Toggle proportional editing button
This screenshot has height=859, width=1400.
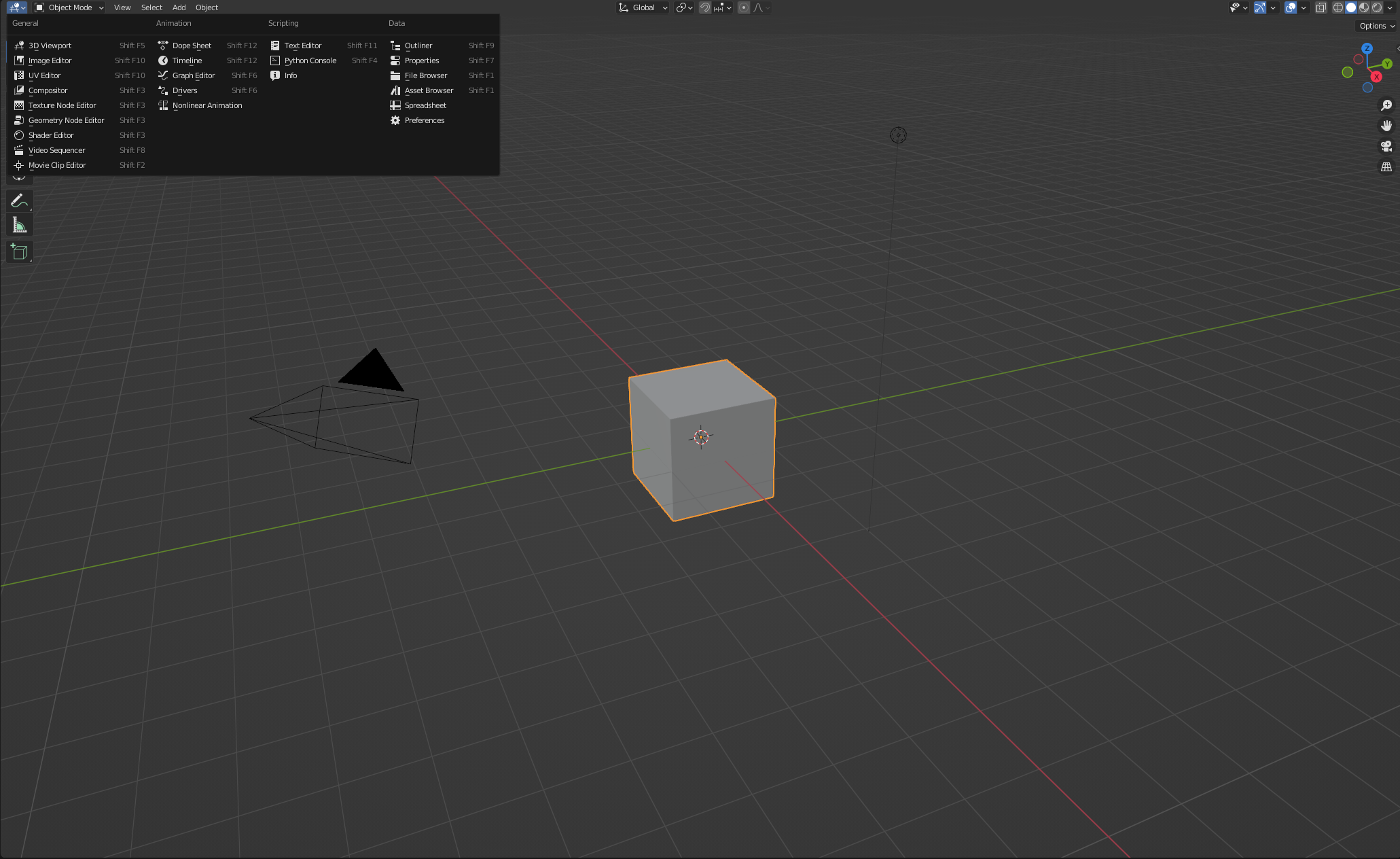[x=744, y=7]
